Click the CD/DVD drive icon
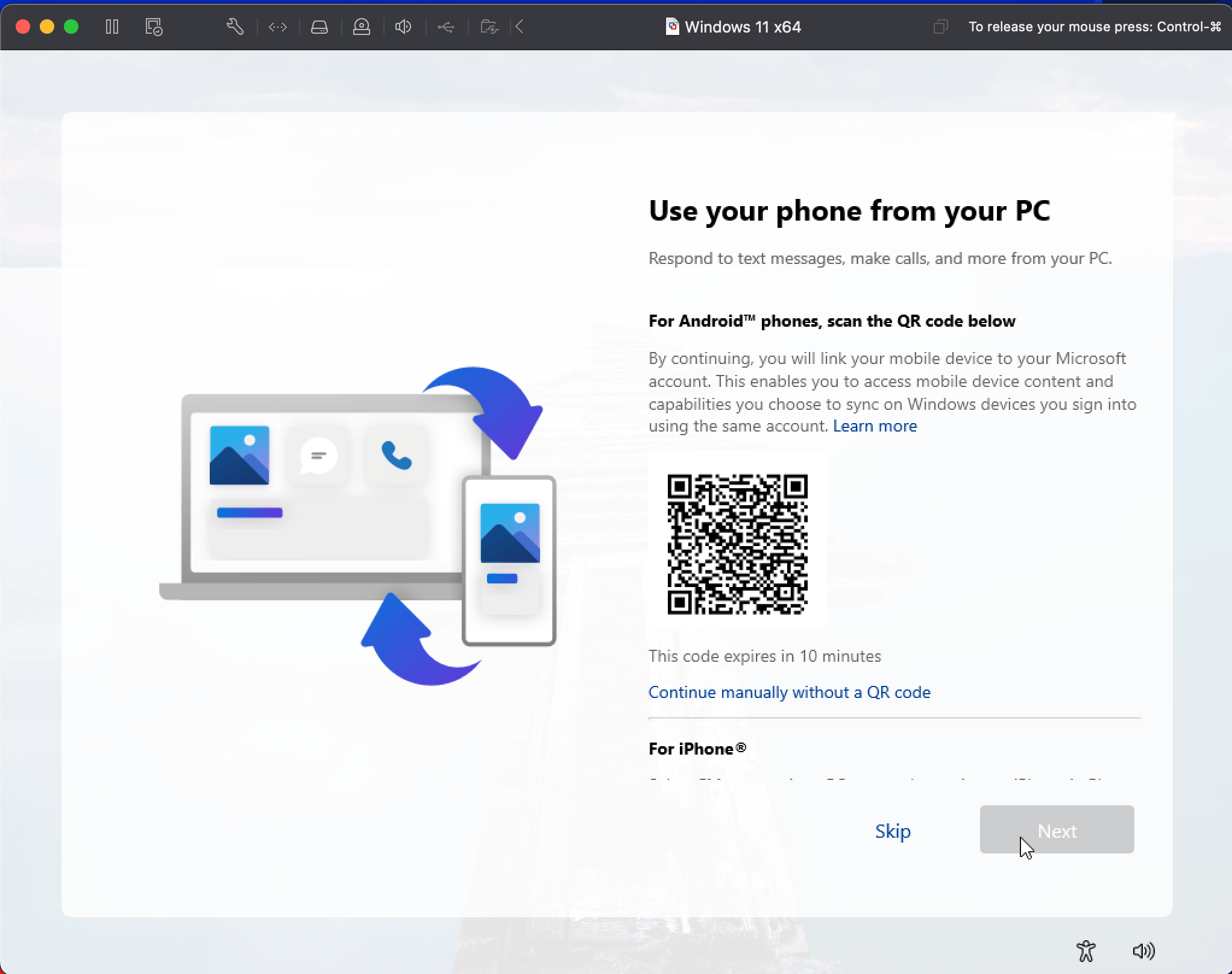 pos(362,27)
